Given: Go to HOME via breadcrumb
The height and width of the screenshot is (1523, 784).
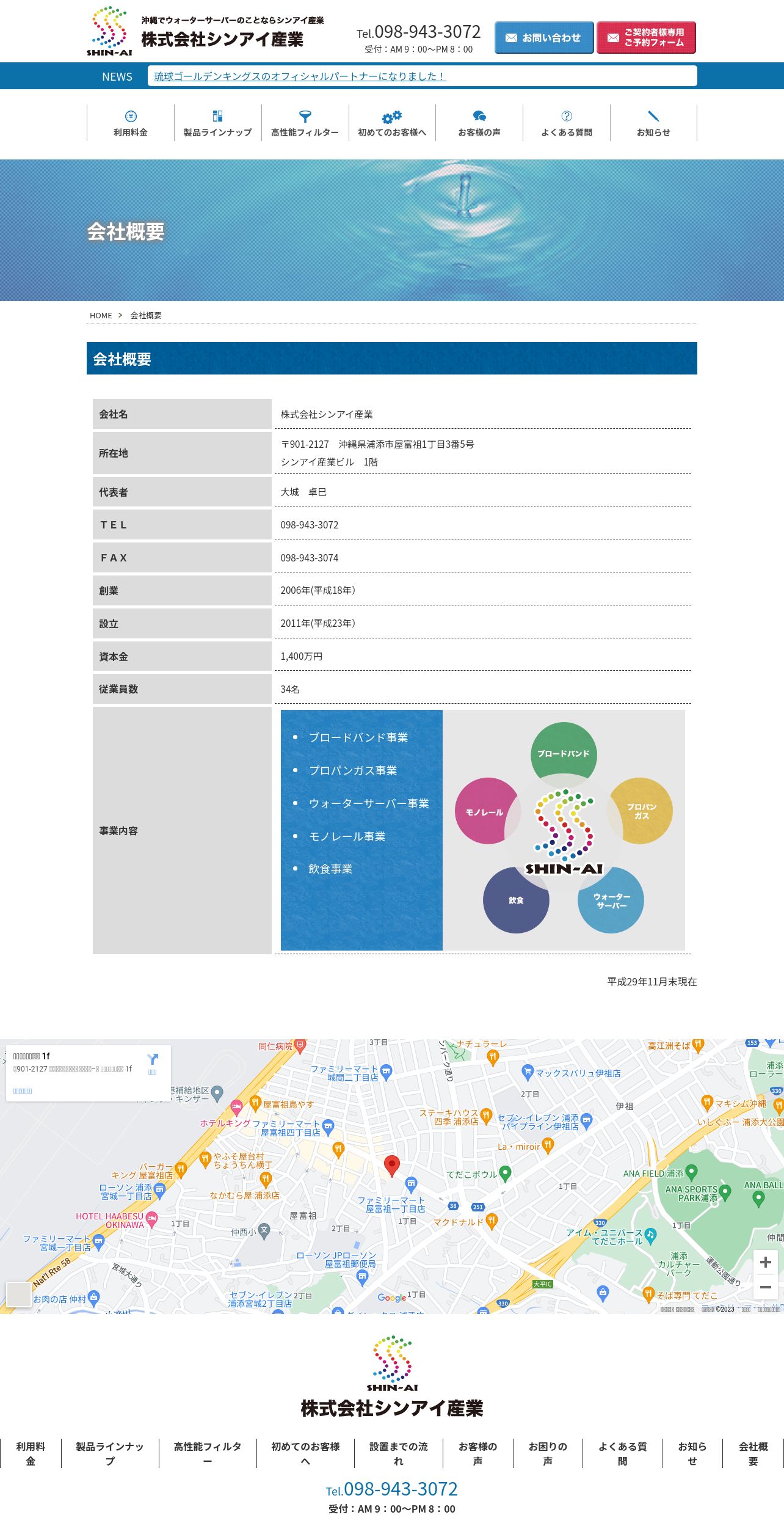Looking at the screenshot, I should [101, 315].
